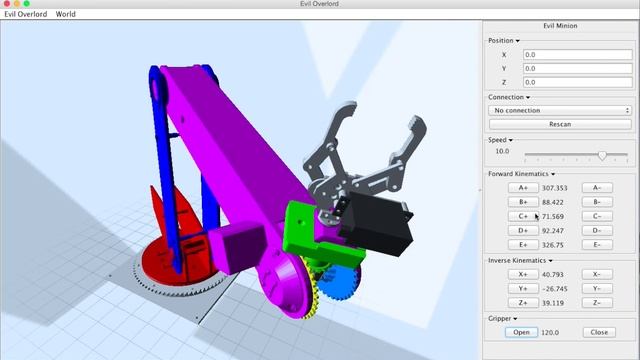Viewport: 640px width, 360px height.
Task: Click the E joint value 326.75
Action: pyautogui.click(x=553, y=245)
